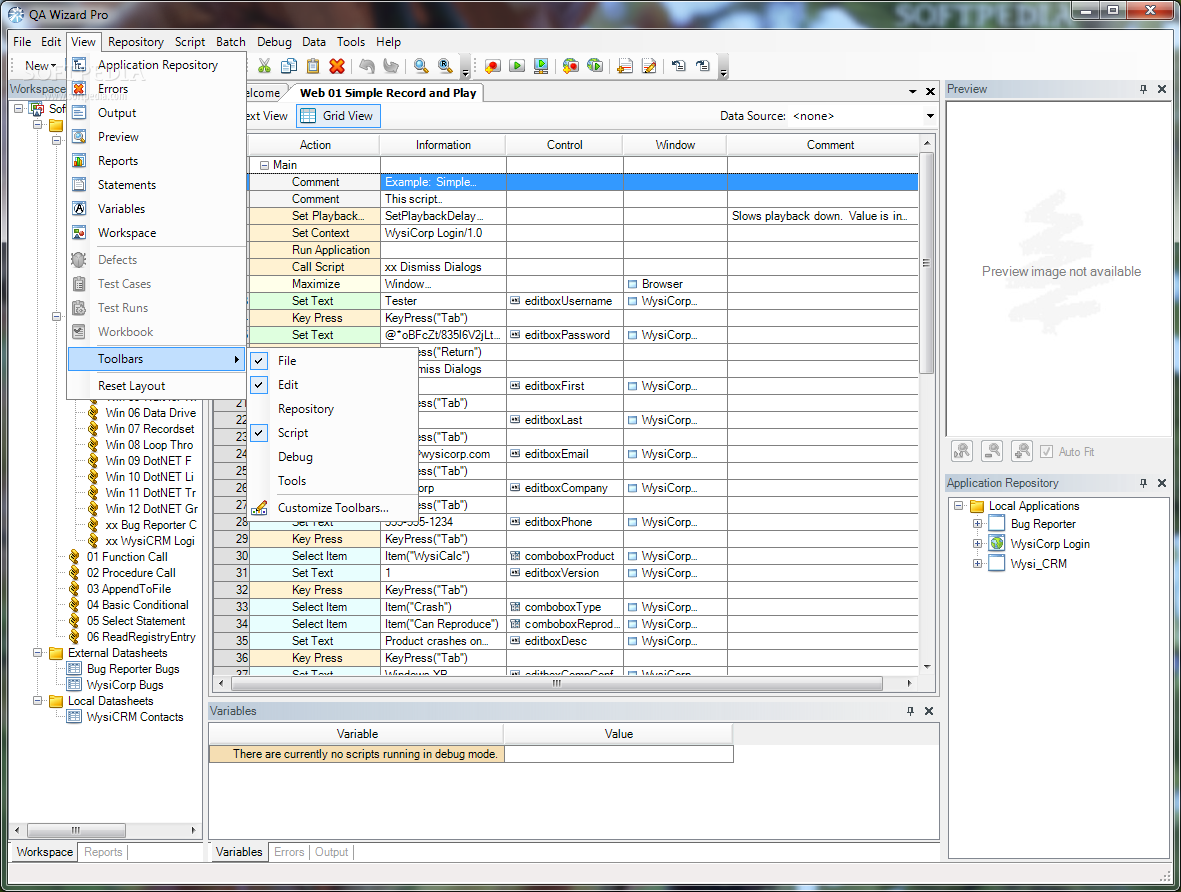Select Statements in the View menu
Screen dimensions: 1181x892
[x=157, y=185]
